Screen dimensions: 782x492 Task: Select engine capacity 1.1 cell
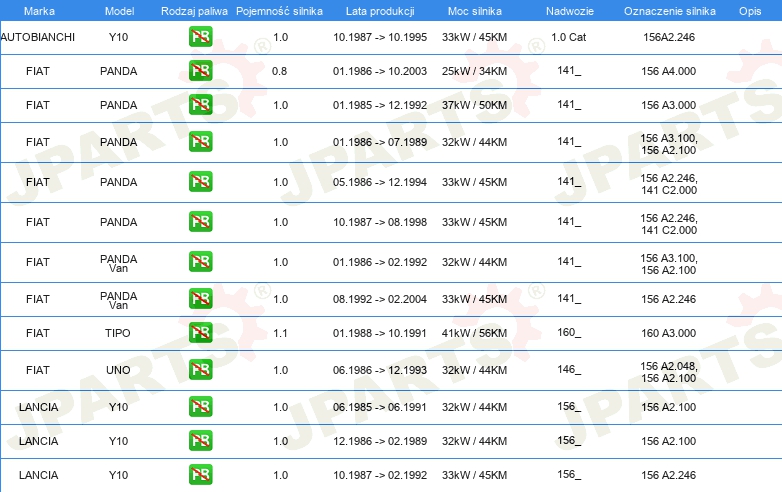pos(280,333)
